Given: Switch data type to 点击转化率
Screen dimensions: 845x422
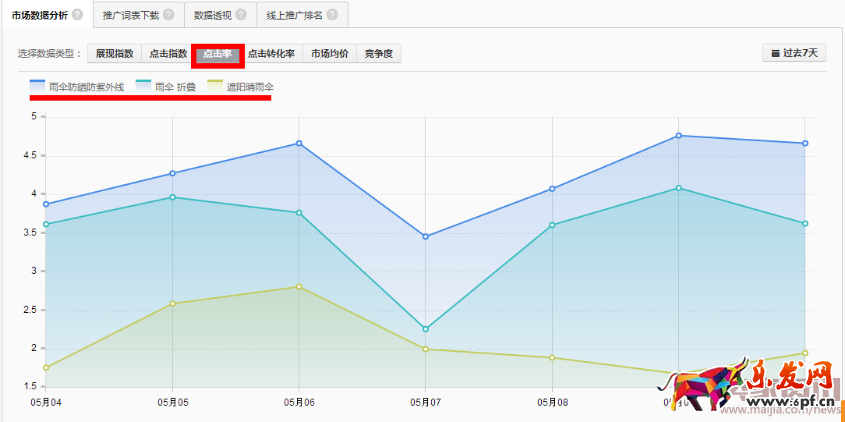Looking at the screenshot, I should tap(271, 53).
